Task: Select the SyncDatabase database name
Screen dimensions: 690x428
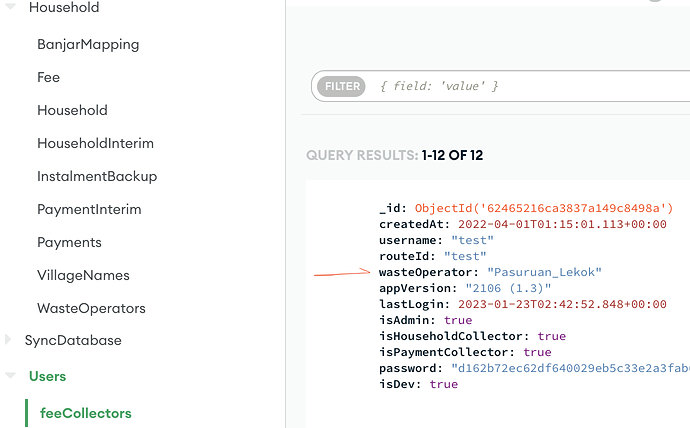Action: pos(75,340)
